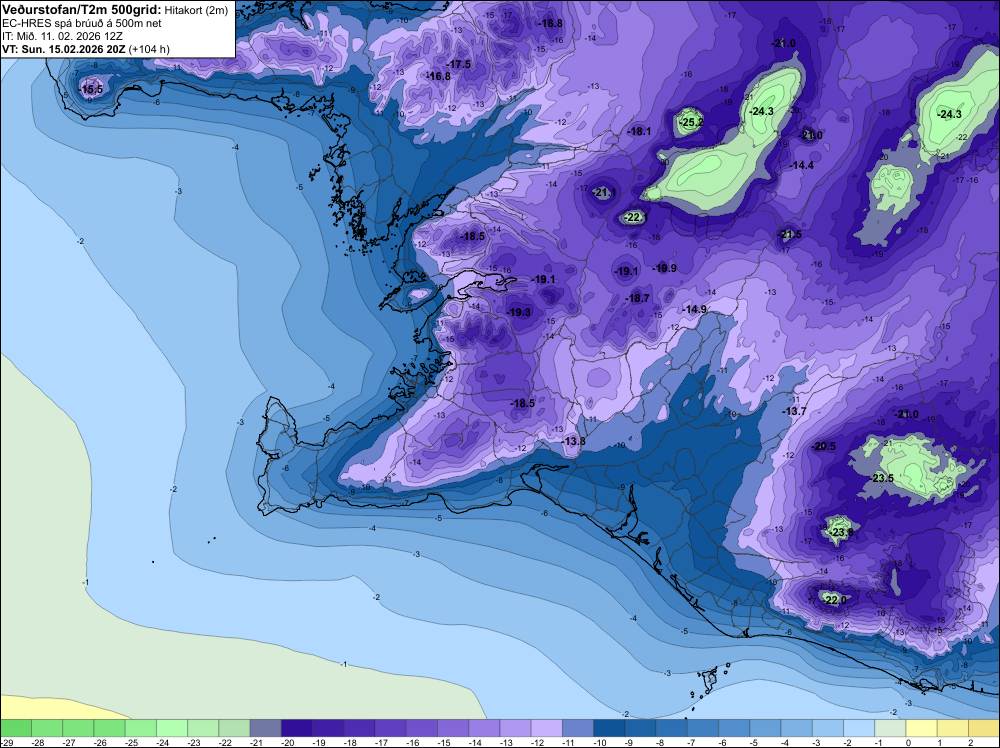The image size is (1000, 748).
Task: Click the -10 dark blue legend swatch
Action: coord(609,728)
